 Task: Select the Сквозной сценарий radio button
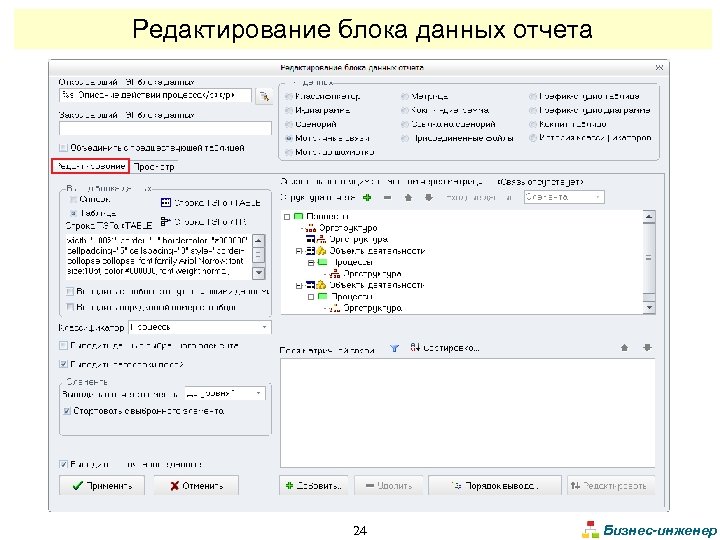coord(405,124)
